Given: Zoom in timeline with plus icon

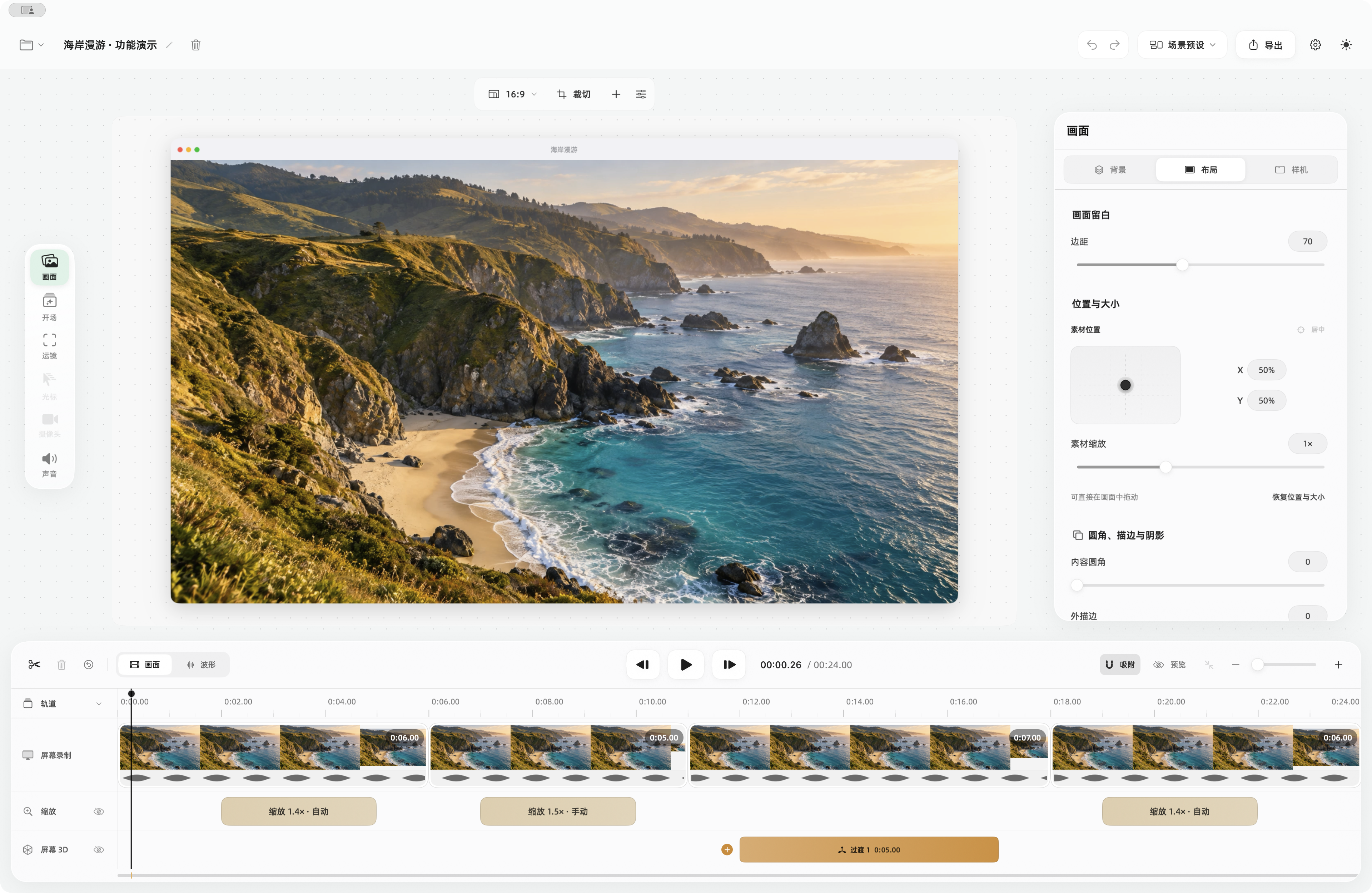Looking at the screenshot, I should tap(1338, 665).
